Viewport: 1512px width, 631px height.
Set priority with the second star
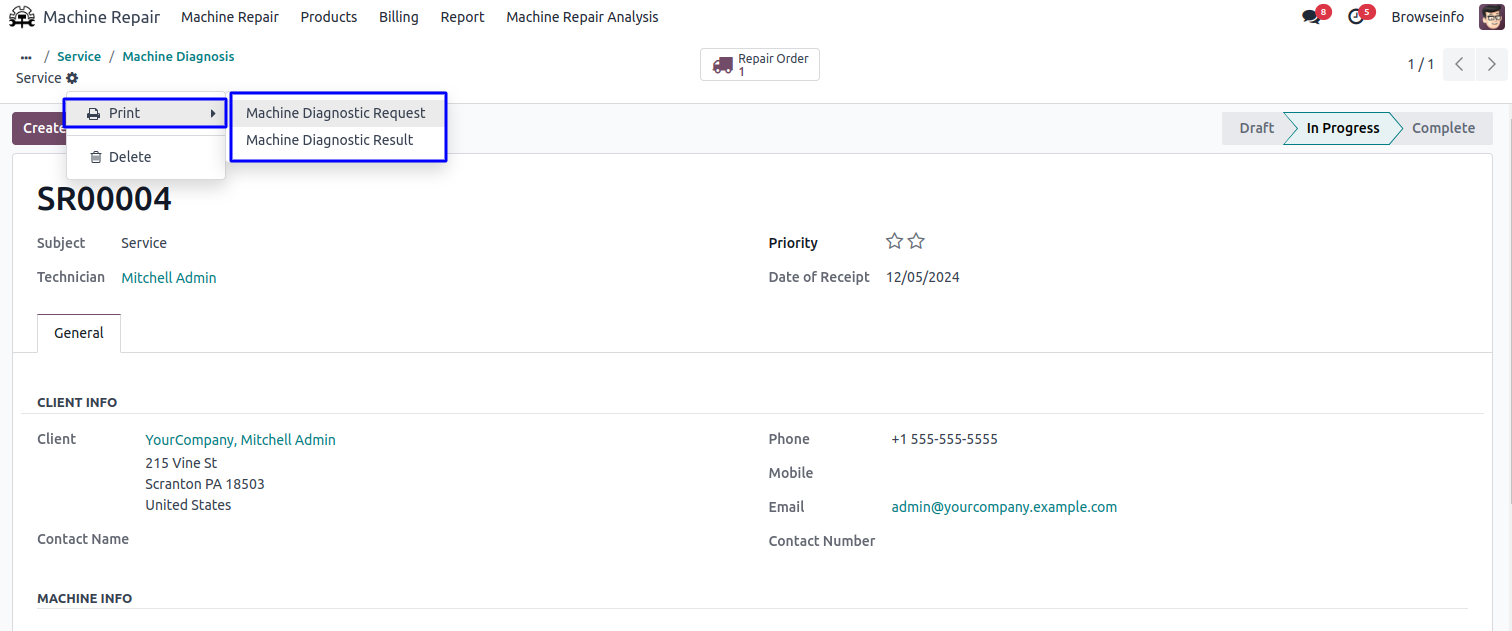coord(916,241)
